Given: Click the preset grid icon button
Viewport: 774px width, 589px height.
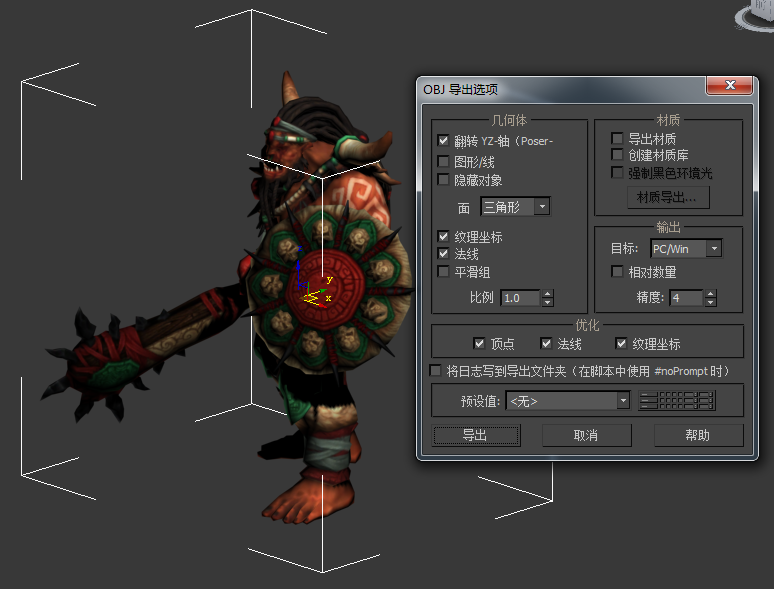Looking at the screenshot, I should click(677, 400).
